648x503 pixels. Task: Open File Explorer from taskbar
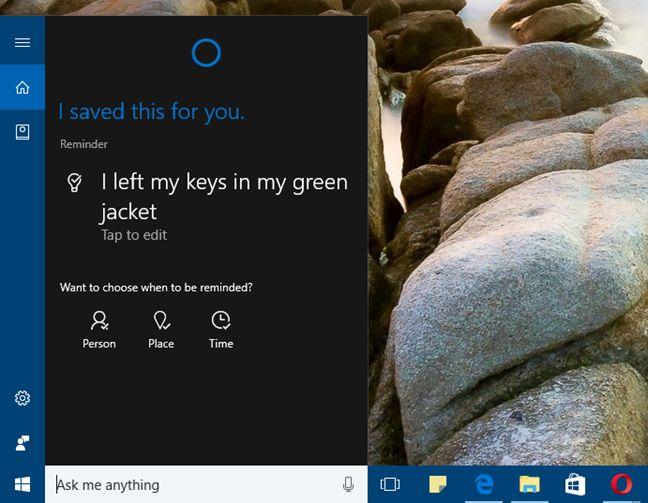pyautogui.click(x=530, y=485)
